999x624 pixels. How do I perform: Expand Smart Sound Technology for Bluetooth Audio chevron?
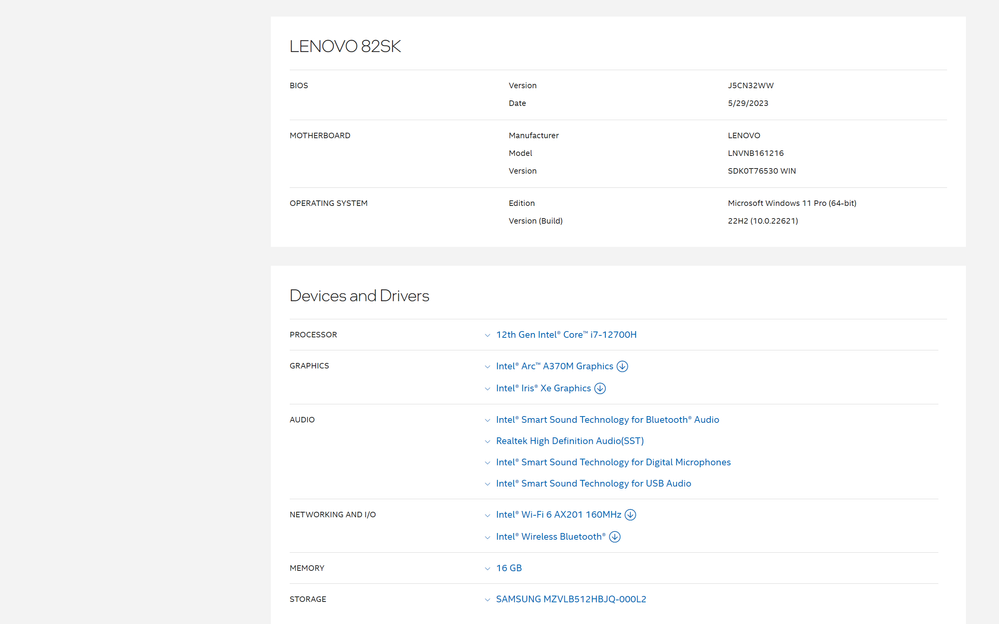(x=487, y=420)
